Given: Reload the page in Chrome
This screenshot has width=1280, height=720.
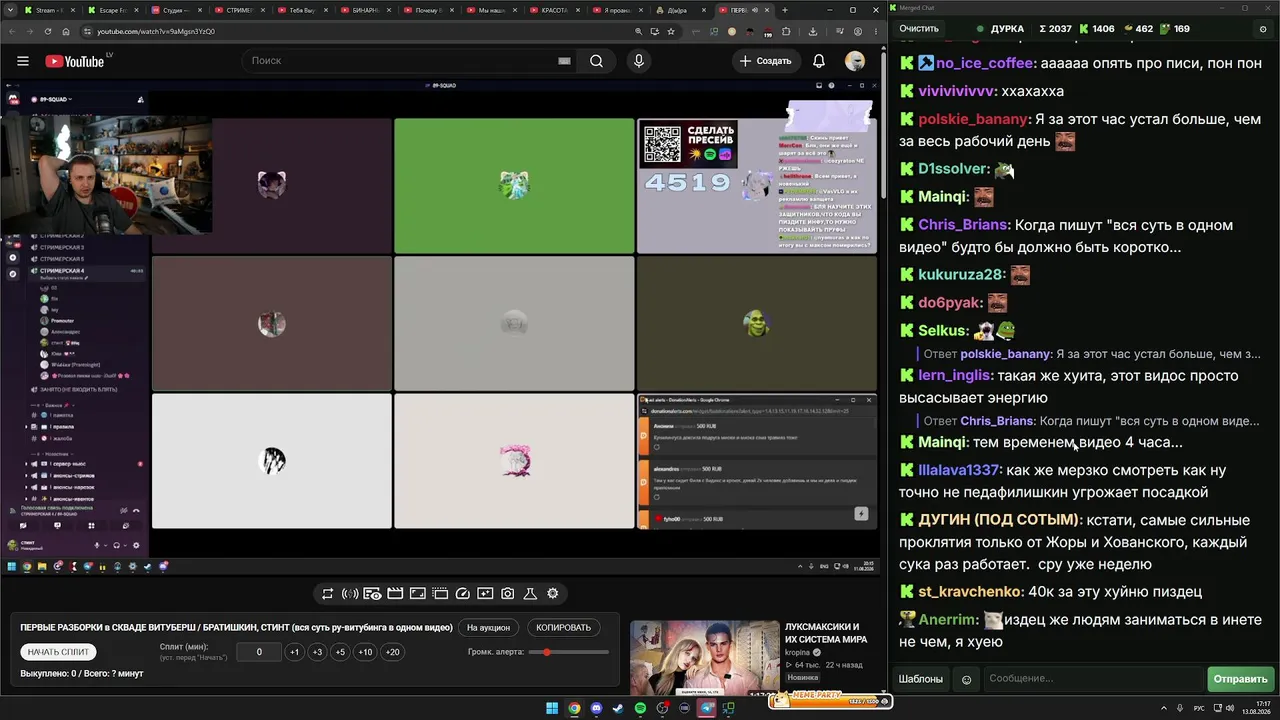Looking at the screenshot, I should 48,31.
